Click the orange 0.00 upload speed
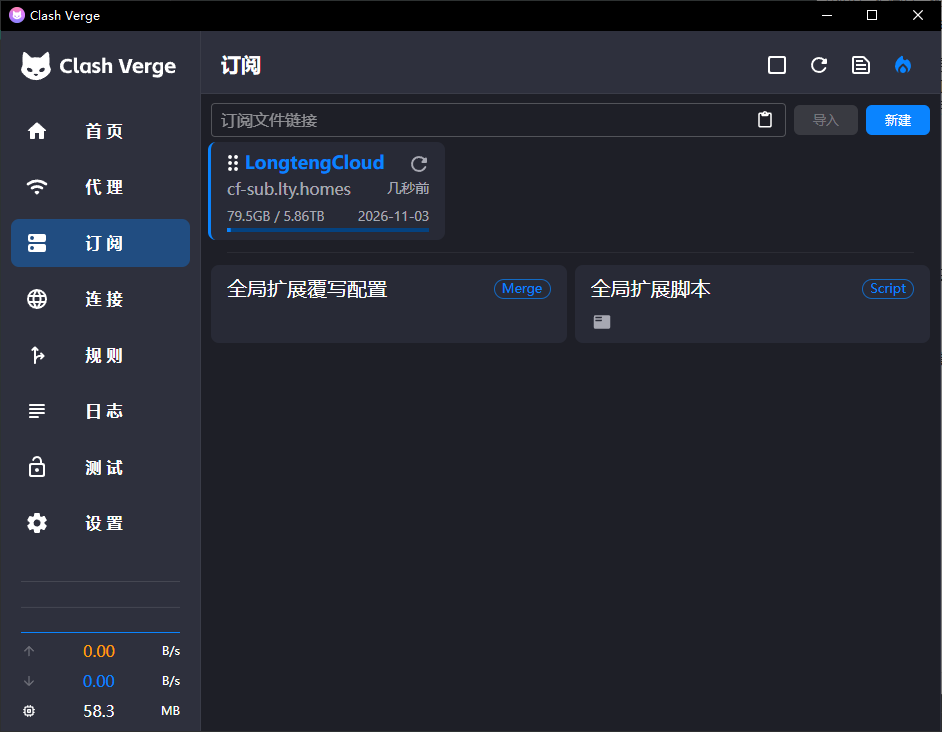The image size is (942, 732). click(x=99, y=651)
